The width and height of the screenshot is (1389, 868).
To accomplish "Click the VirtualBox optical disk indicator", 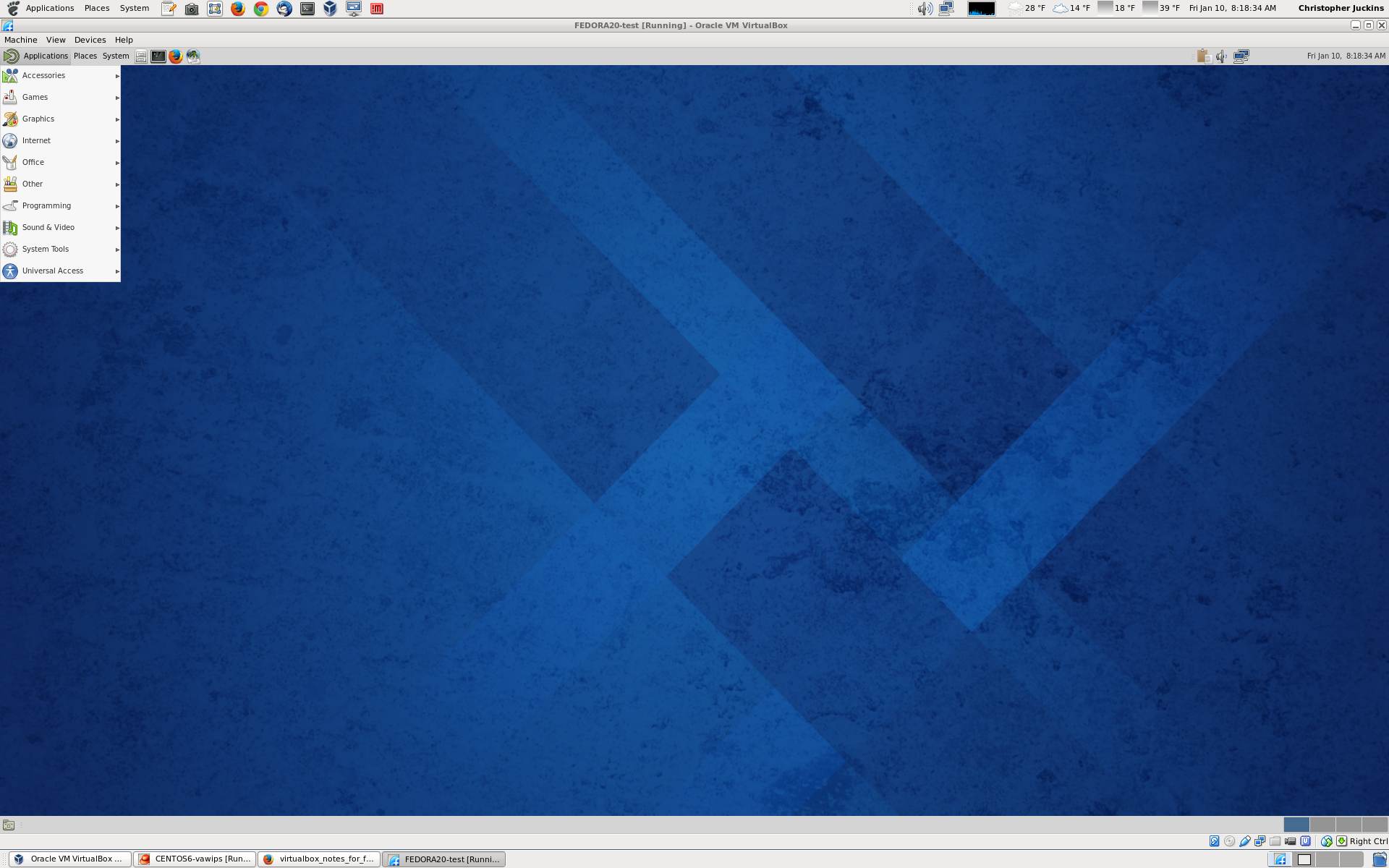I will [1229, 841].
